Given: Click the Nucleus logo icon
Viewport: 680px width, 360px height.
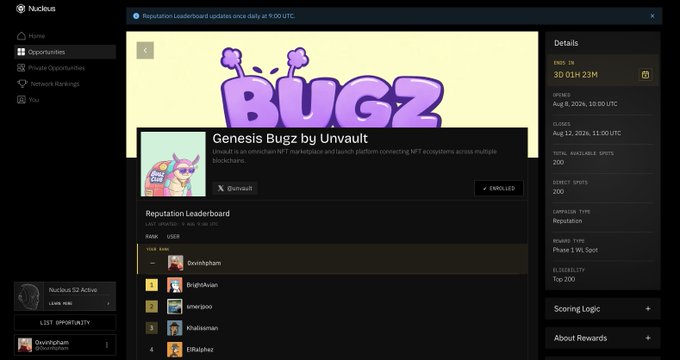Looking at the screenshot, I should click(x=20, y=9).
